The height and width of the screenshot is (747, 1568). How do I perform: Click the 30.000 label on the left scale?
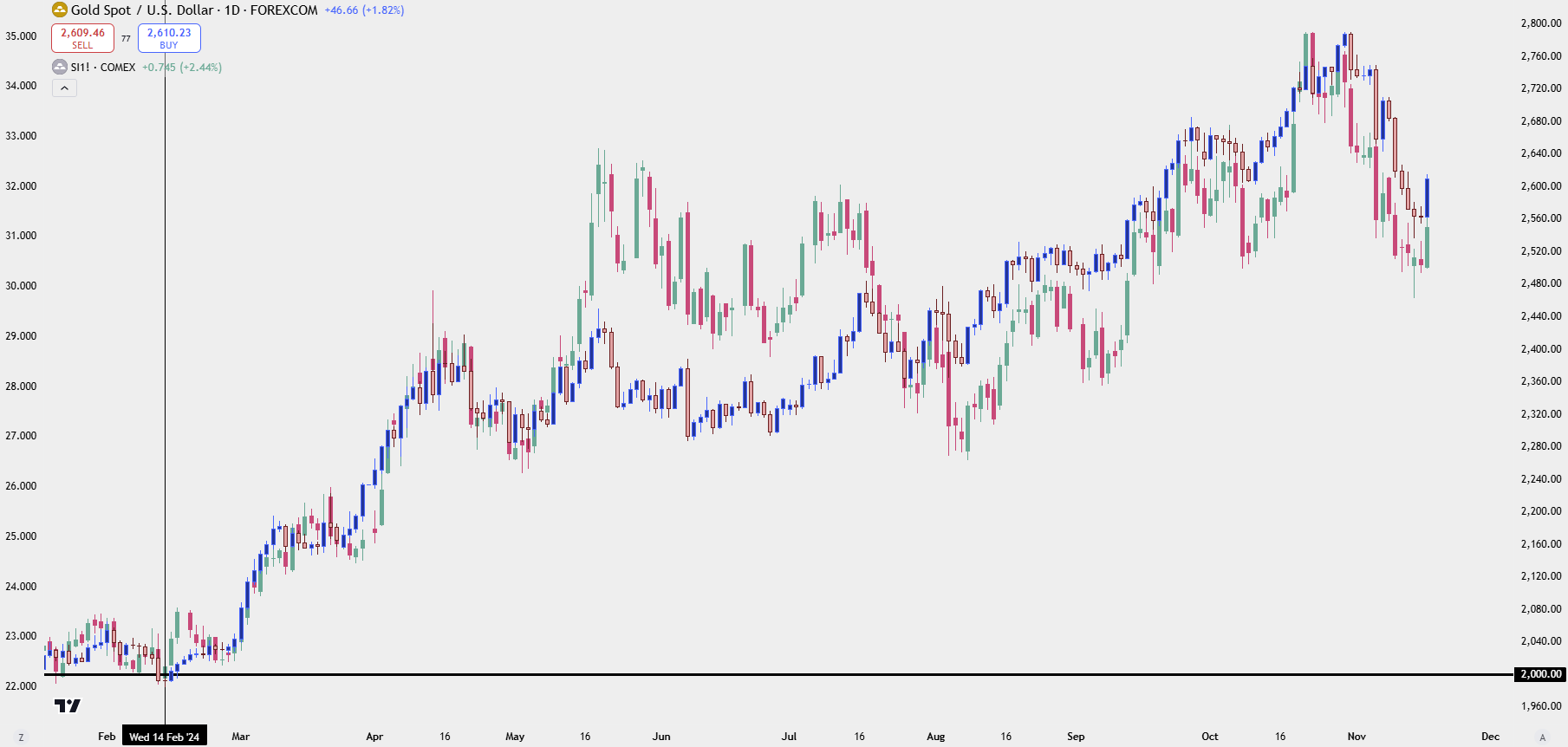pos(21,286)
